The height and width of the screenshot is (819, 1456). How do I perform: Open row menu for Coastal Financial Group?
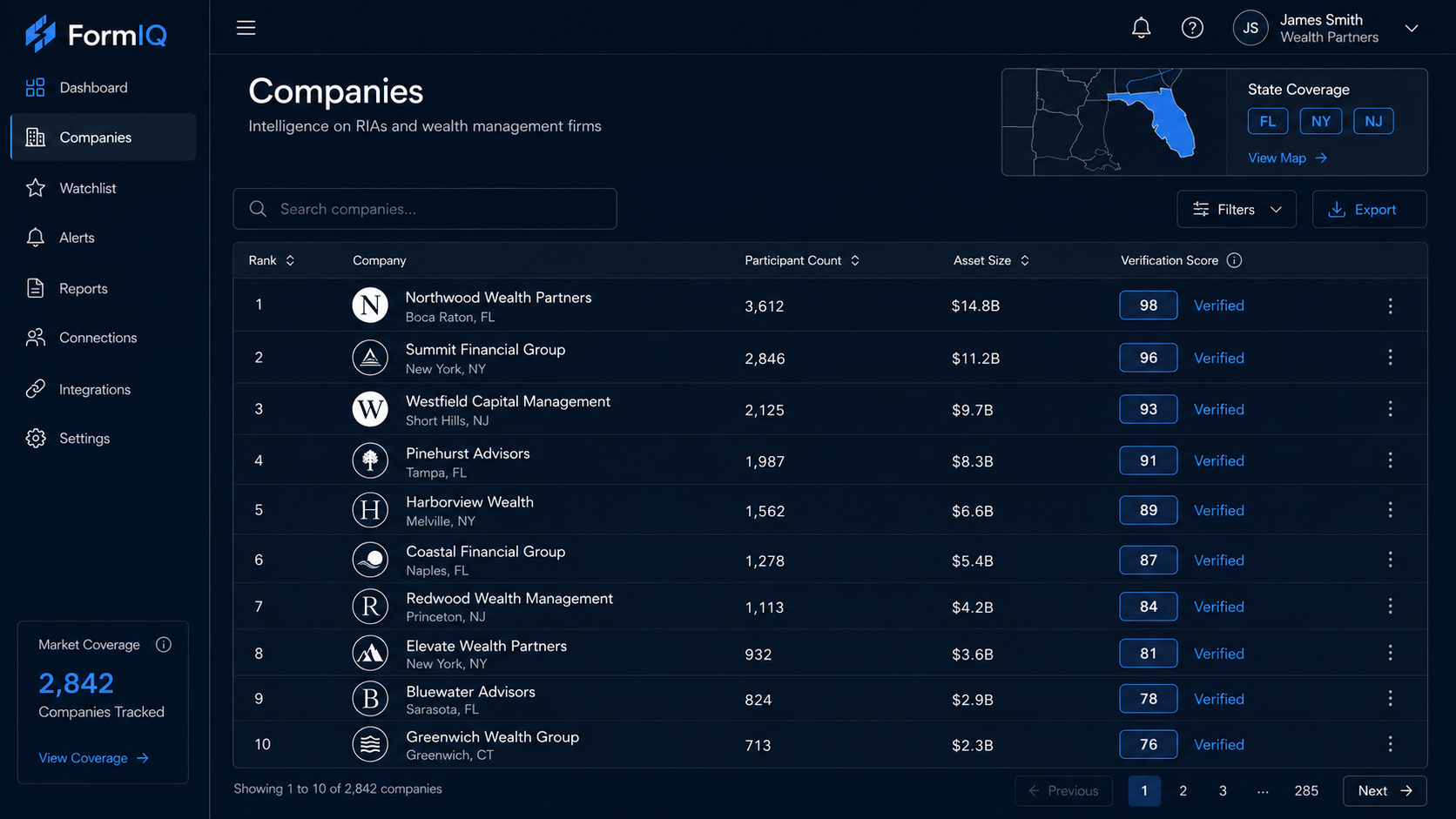click(x=1390, y=560)
